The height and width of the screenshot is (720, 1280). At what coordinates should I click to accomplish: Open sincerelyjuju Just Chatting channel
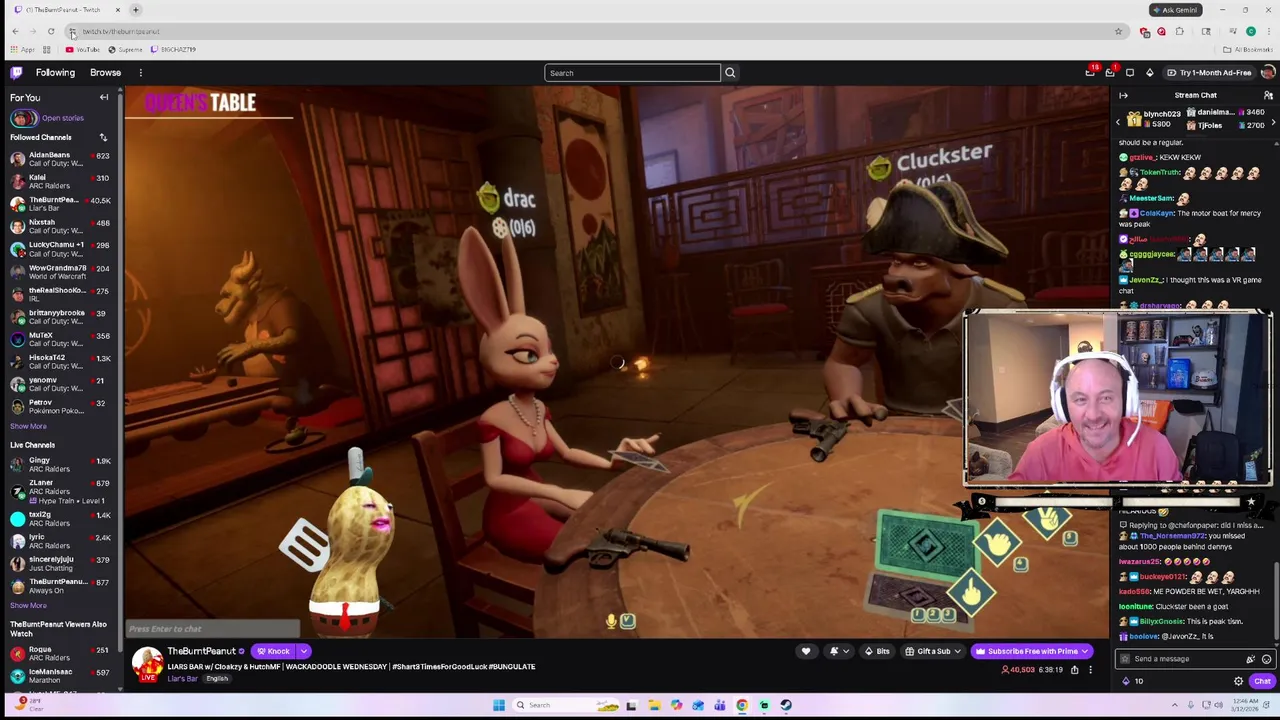point(60,563)
